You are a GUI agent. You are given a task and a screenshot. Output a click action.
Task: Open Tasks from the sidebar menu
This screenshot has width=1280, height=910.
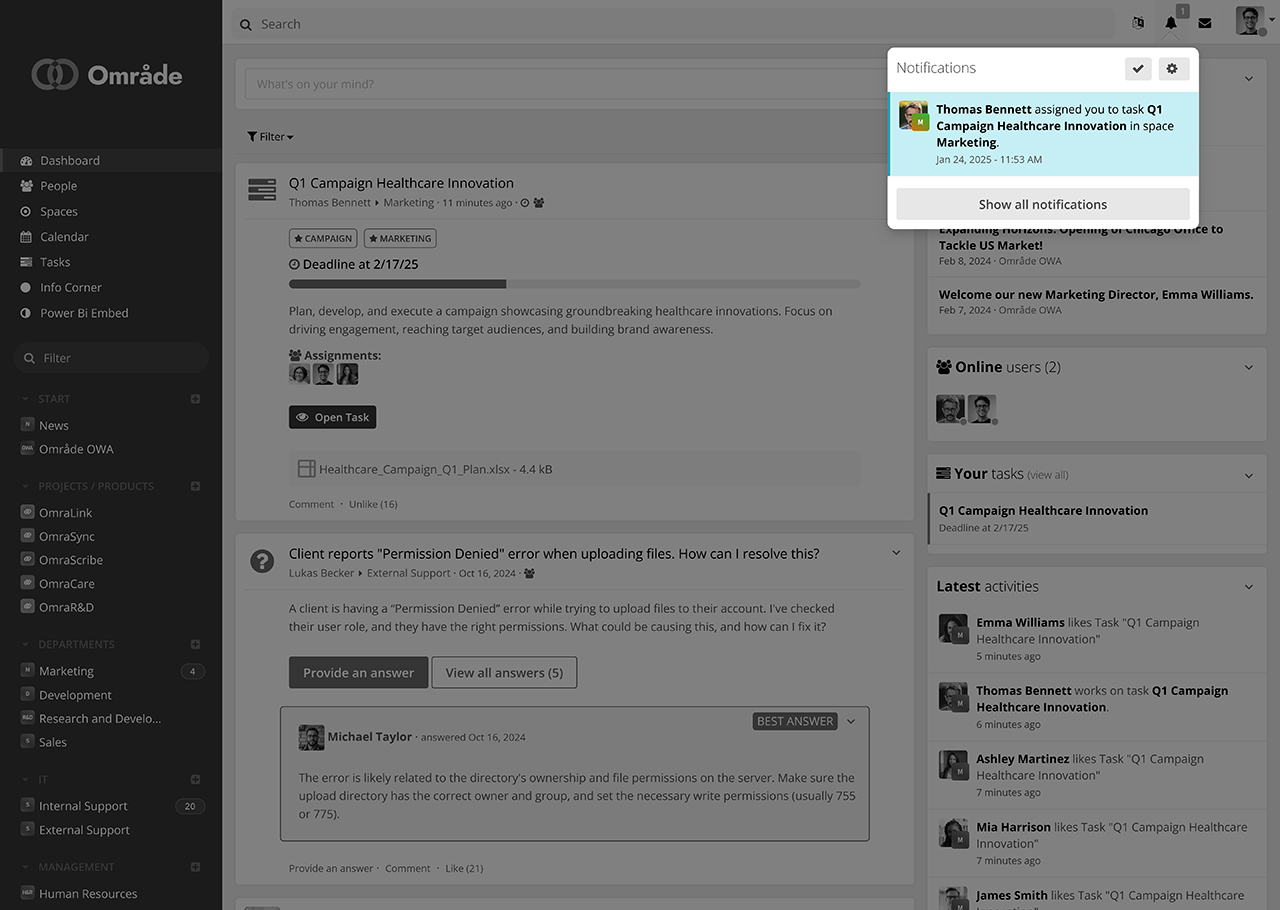point(55,262)
